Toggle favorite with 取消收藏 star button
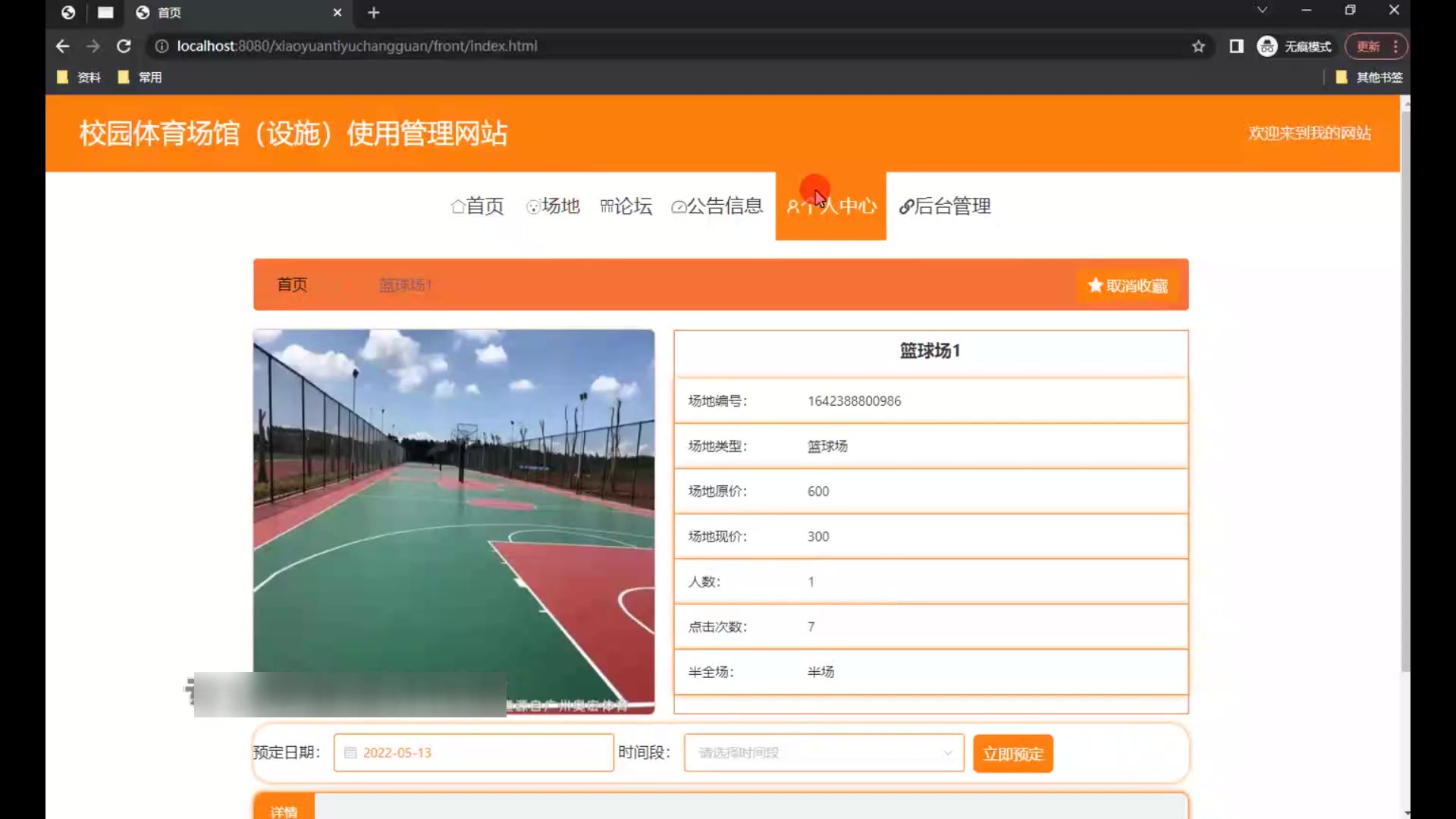Image resolution: width=1456 pixels, height=819 pixels. [x=1128, y=285]
